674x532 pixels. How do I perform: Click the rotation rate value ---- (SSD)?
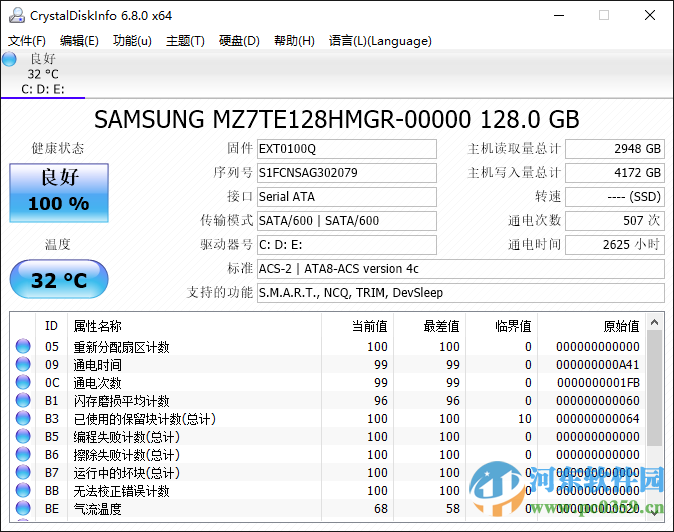(x=615, y=197)
